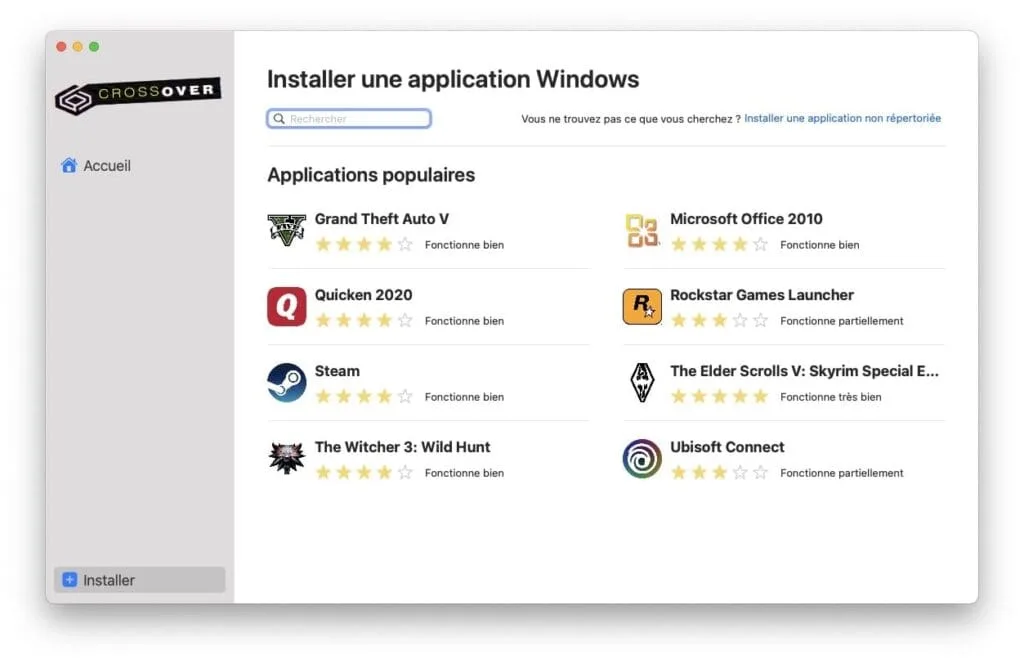Click the Quicken 2020 red Q icon
Screen dimensions: 1024x664
point(286,306)
